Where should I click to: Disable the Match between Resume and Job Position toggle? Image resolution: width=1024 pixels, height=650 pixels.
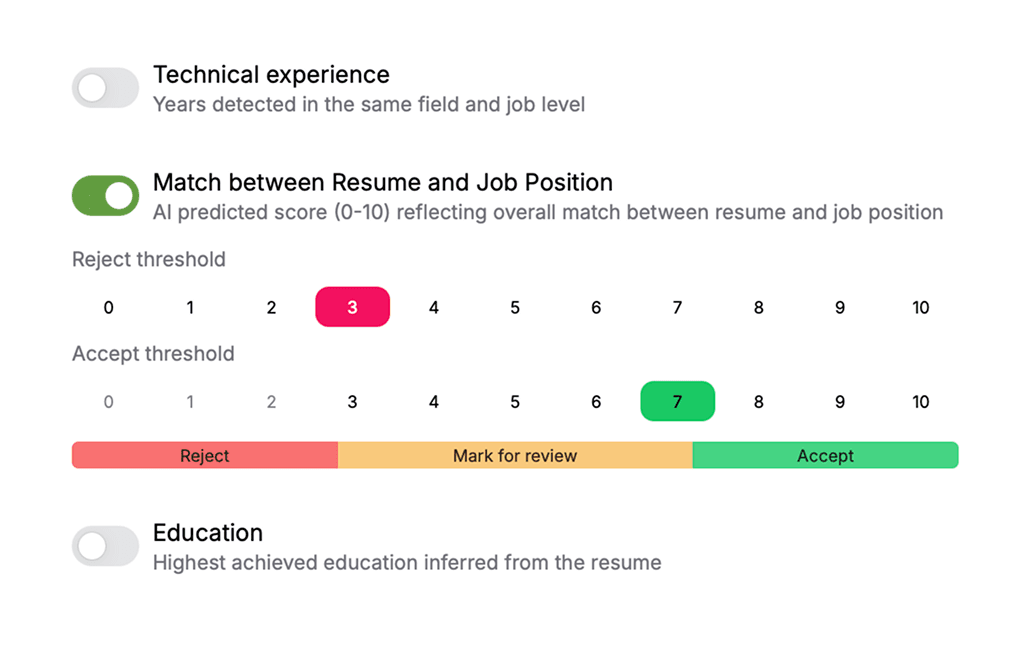105,195
